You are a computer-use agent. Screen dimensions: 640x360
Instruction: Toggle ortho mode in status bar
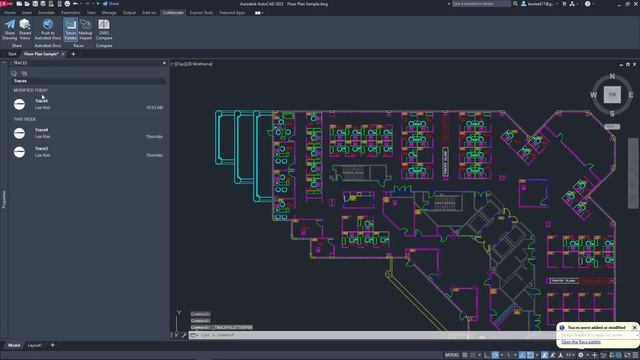pyautogui.click(x=487, y=356)
